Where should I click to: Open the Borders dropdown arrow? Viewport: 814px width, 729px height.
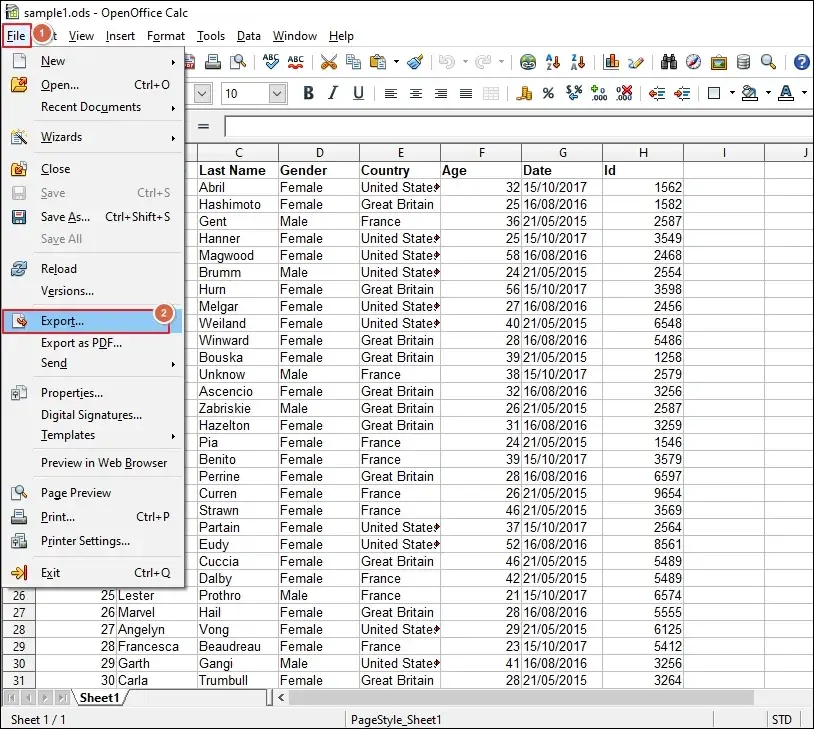pyautogui.click(x=732, y=93)
